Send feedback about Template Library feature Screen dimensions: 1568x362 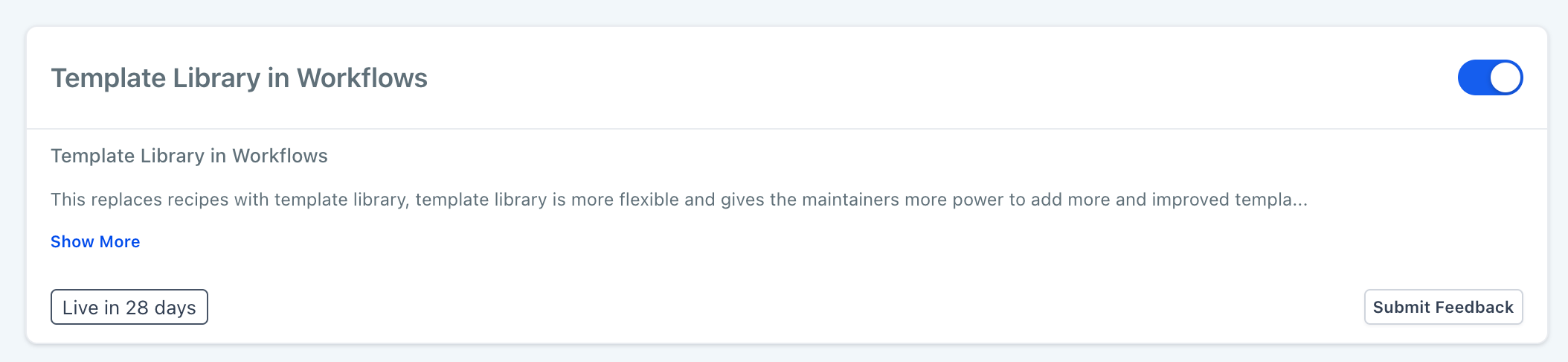pos(1443,307)
